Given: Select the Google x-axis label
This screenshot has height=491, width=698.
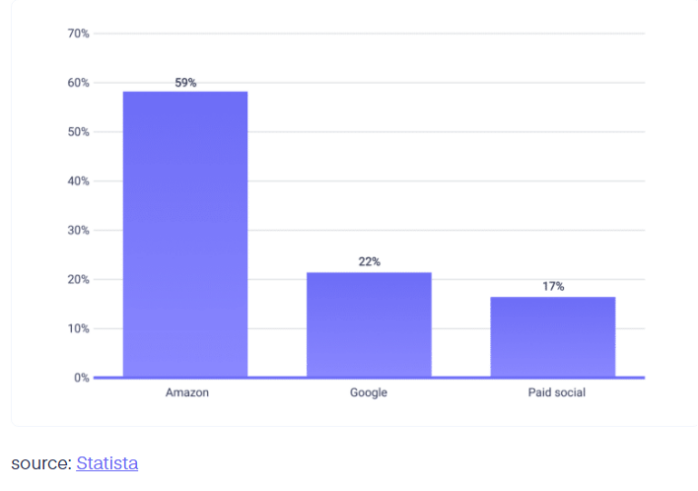Looking at the screenshot, I should [369, 393].
